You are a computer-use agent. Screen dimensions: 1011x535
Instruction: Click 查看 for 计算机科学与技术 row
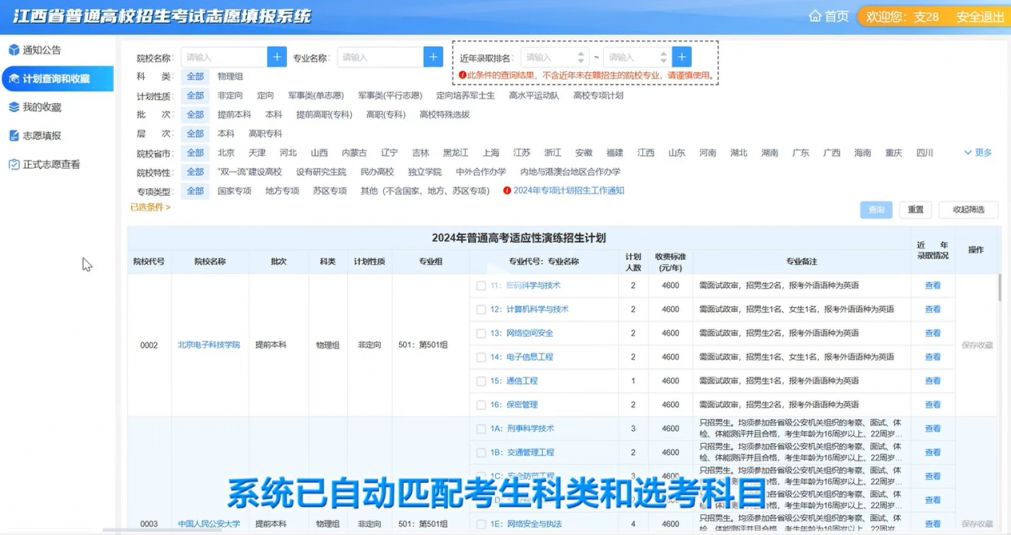pyautogui.click(x=932, y=309)
